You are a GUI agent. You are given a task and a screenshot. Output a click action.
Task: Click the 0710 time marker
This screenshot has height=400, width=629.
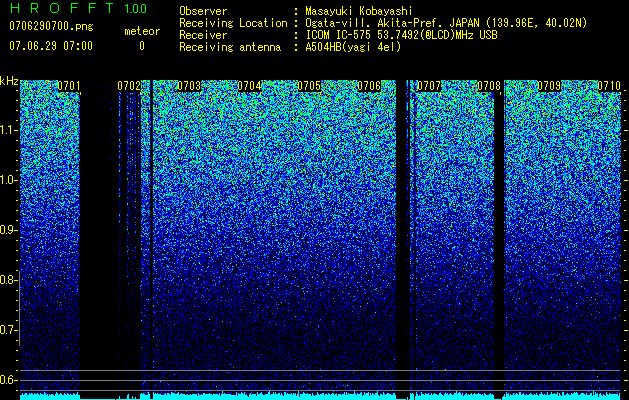pos(609,86)
